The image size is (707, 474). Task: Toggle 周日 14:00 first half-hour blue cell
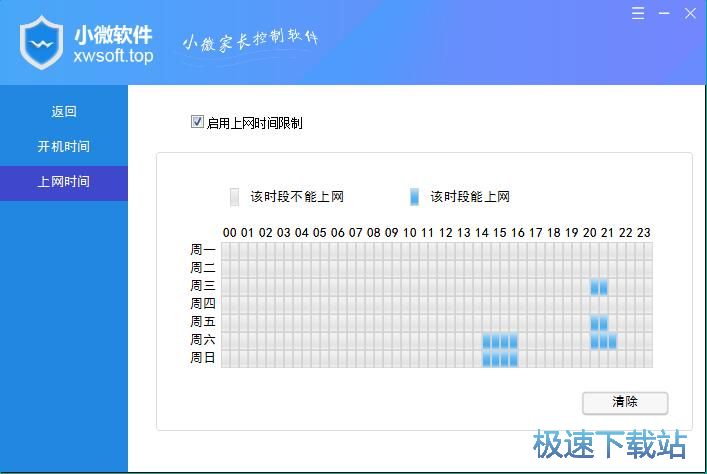tap(487, 359)
